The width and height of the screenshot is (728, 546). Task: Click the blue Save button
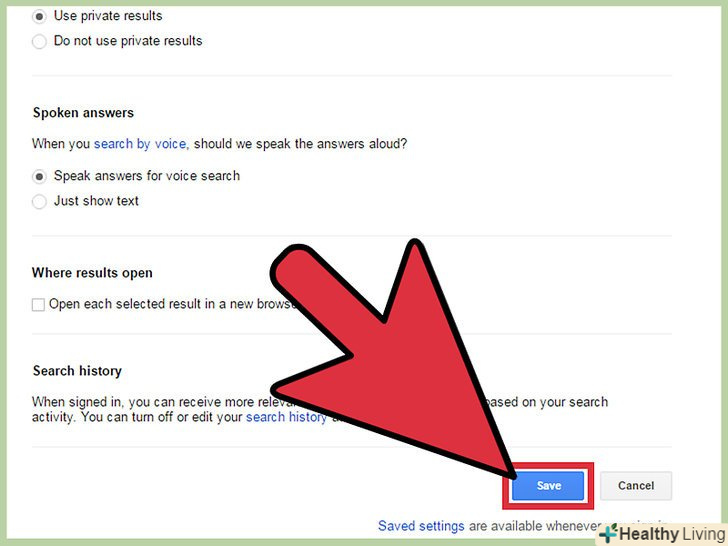[x=548, y=486]
